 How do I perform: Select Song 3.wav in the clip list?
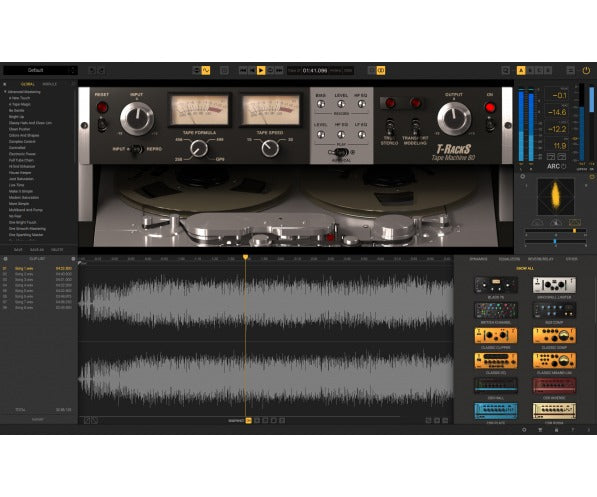tap(37, 280)
